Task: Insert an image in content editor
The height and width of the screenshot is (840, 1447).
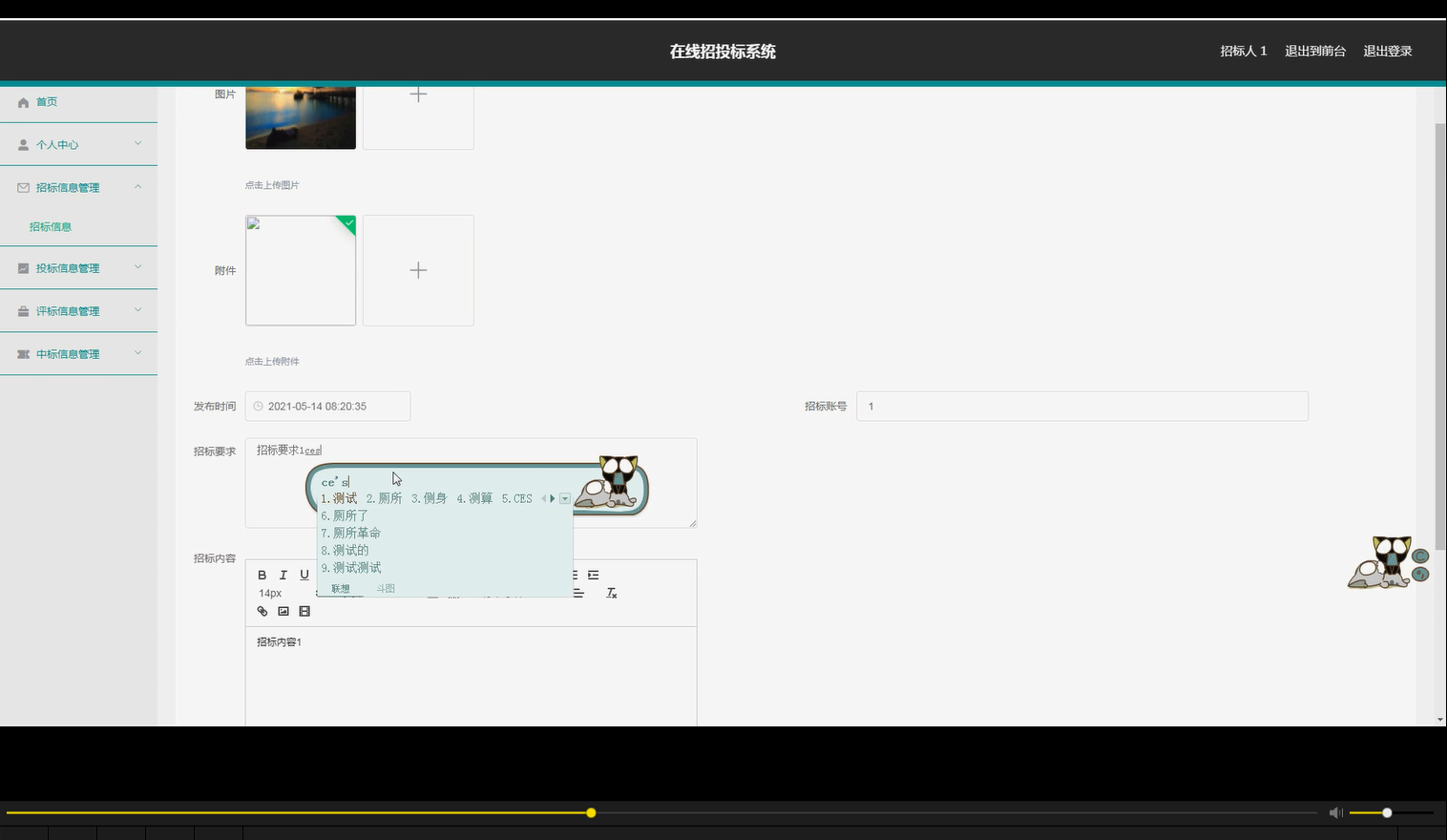Action: point(283,611)
